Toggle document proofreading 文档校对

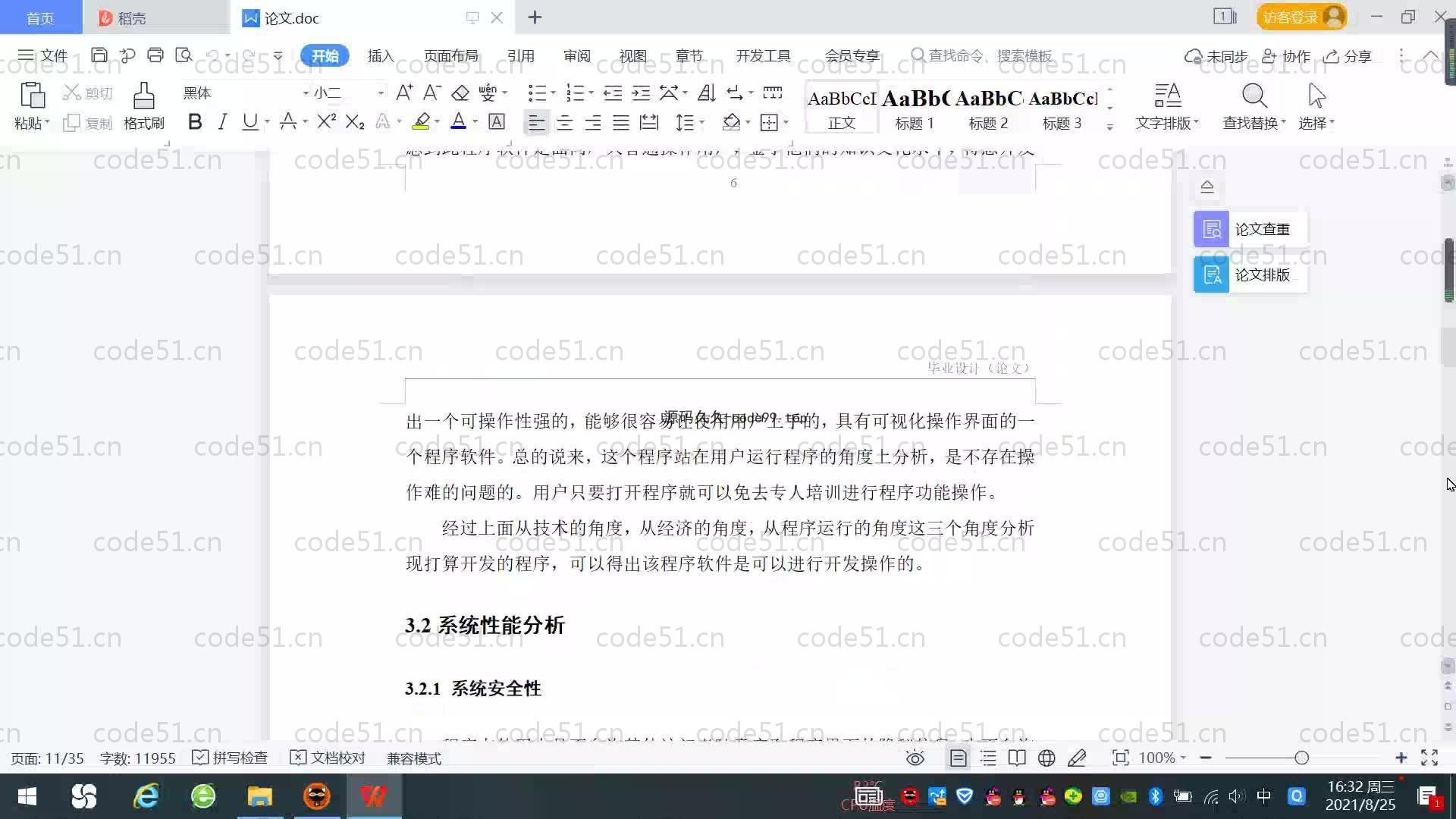pyautogui.click(x=328, y=758)
